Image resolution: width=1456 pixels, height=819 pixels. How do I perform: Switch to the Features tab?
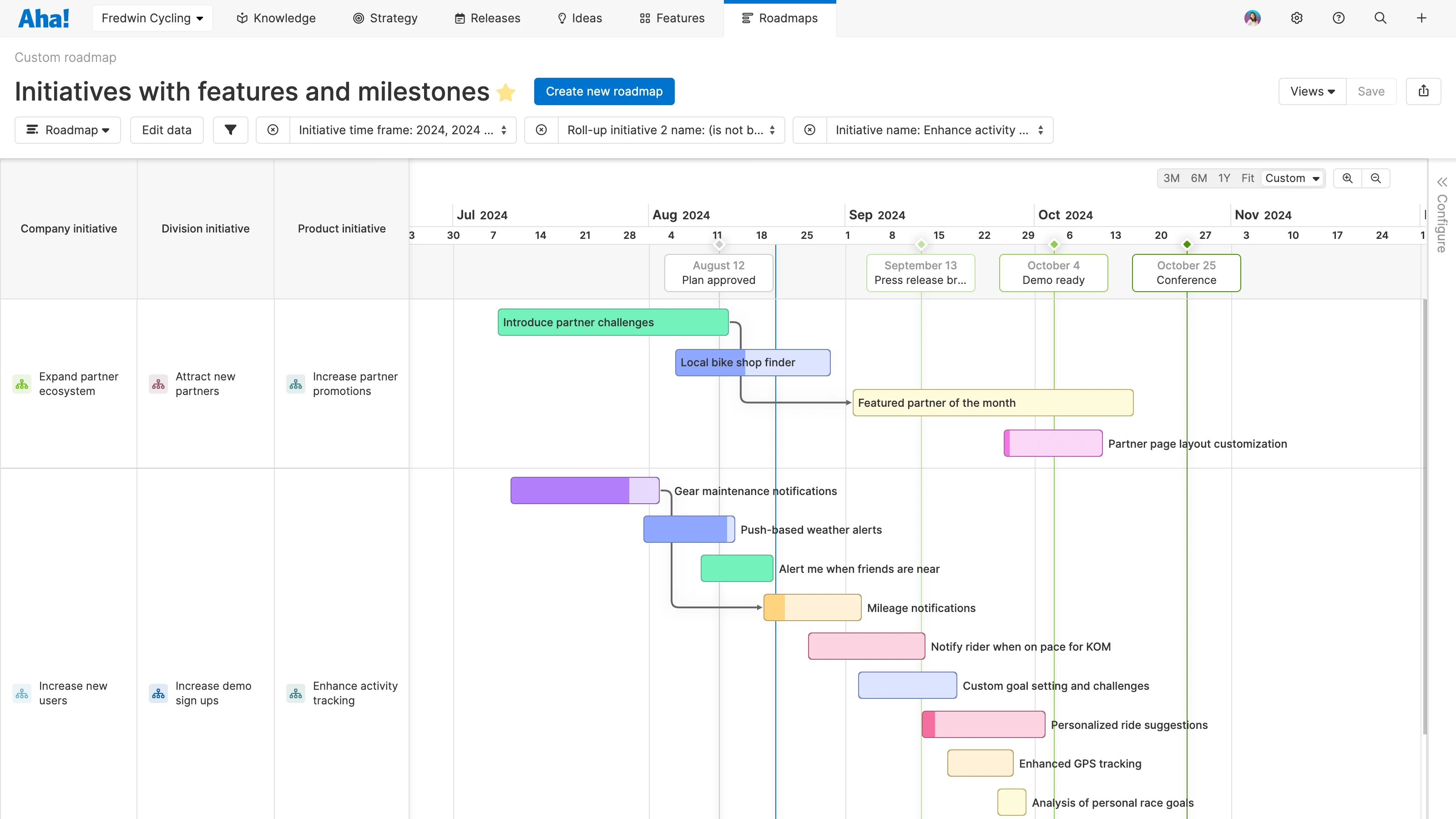pos(672,18)
